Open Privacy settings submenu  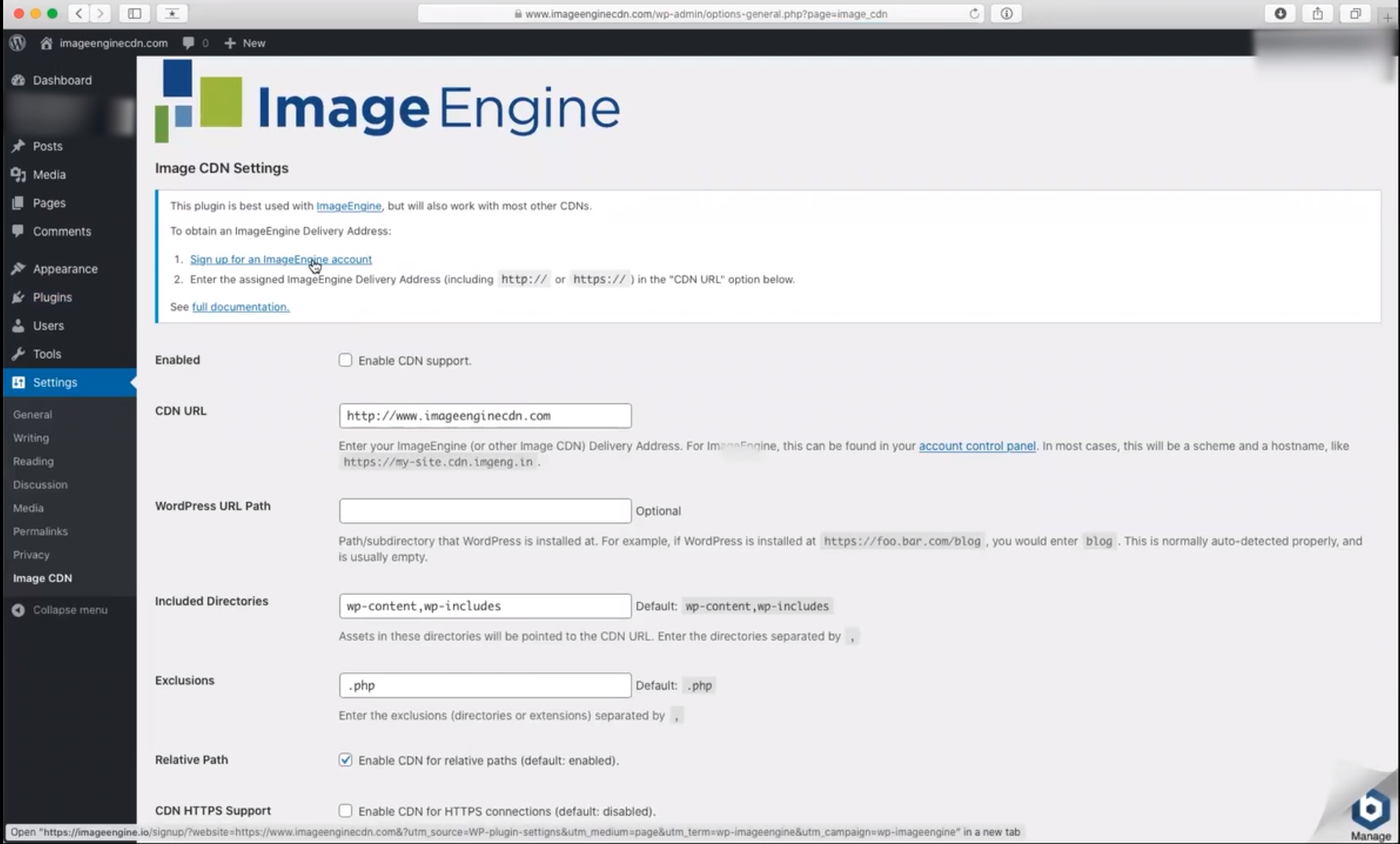pyautogui.click(x=31, y=555)
